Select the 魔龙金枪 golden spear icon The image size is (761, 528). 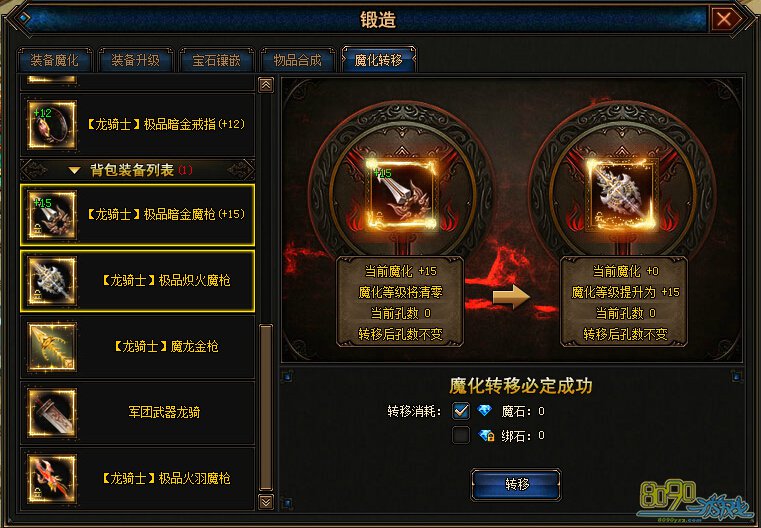(x=52, y=346)
